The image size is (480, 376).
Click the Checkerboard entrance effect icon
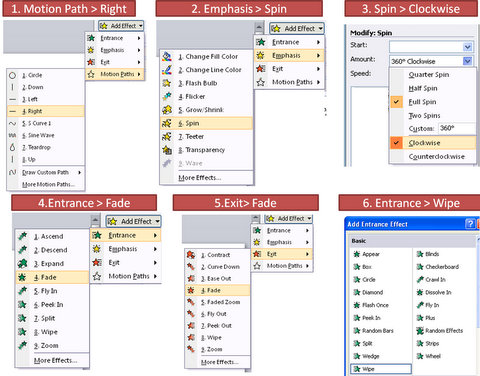coord(420,267)
